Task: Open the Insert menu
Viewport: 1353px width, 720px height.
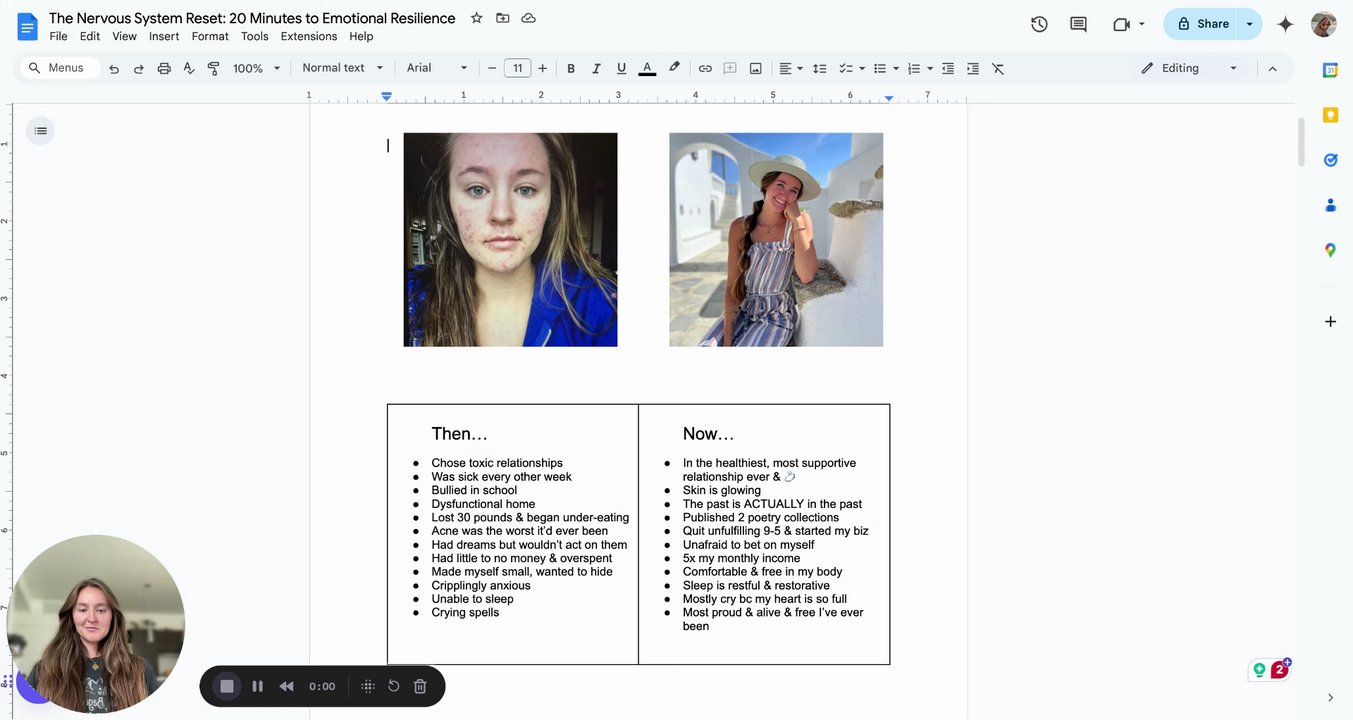Action: (x=164, y=36)
